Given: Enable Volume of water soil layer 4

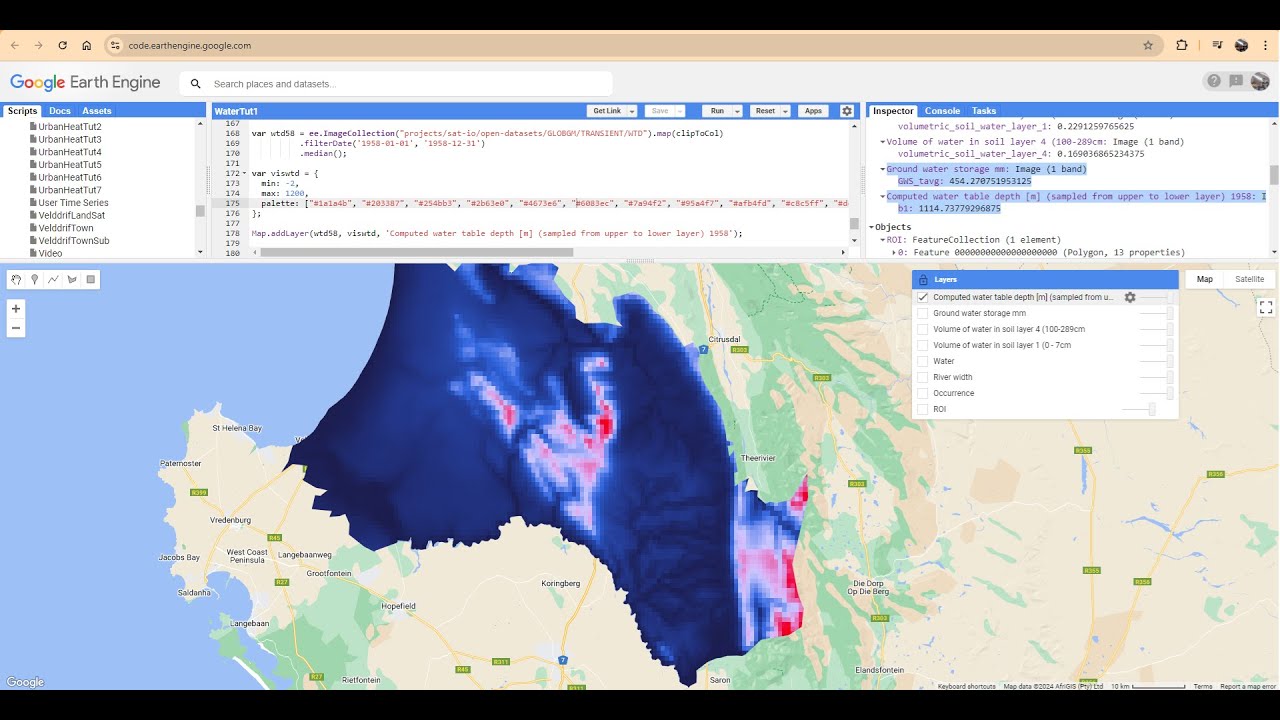Looking at the screenshot, I should [x=923, y=329].
